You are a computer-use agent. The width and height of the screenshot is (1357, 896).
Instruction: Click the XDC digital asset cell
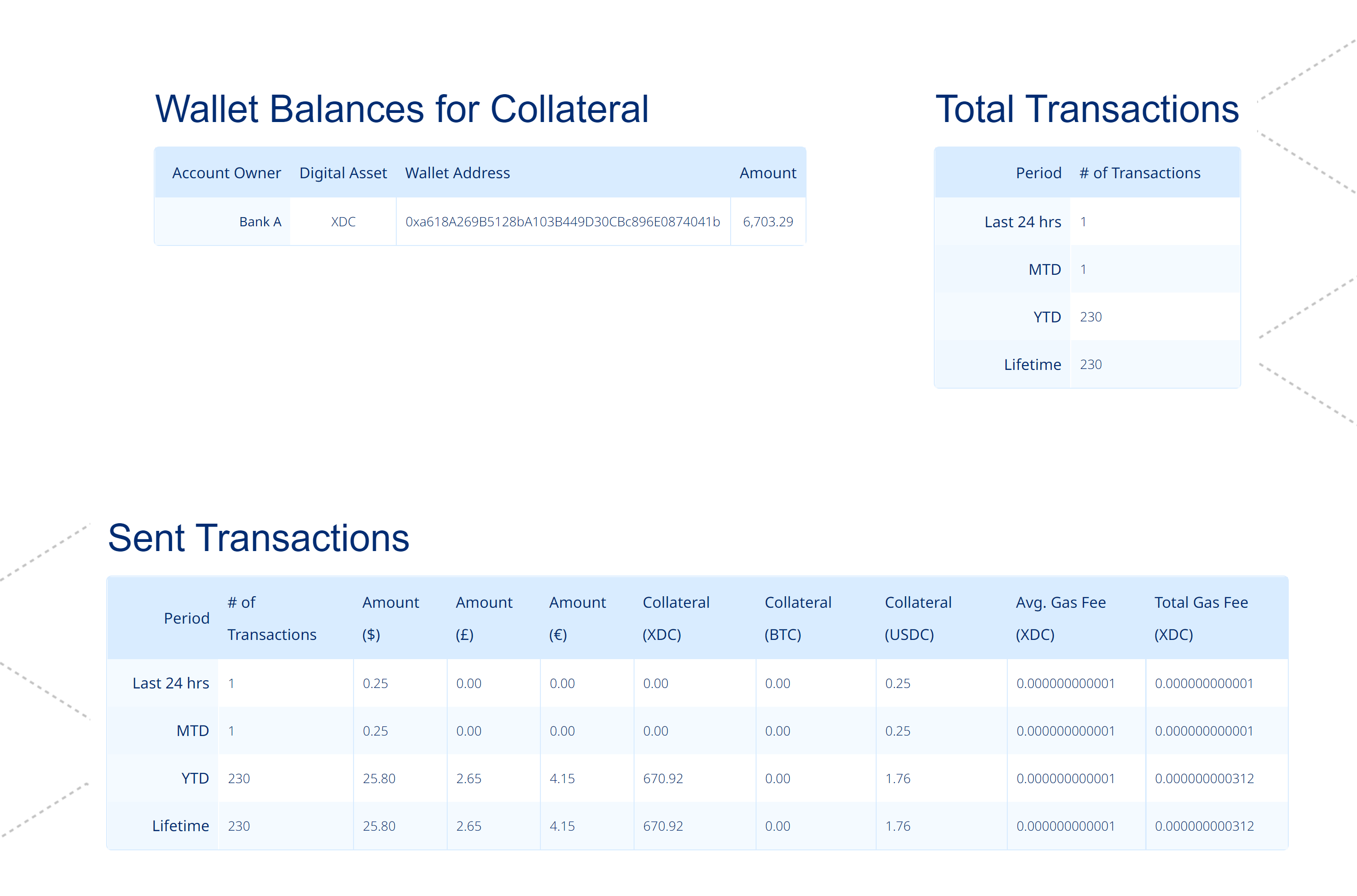point(343,221)
